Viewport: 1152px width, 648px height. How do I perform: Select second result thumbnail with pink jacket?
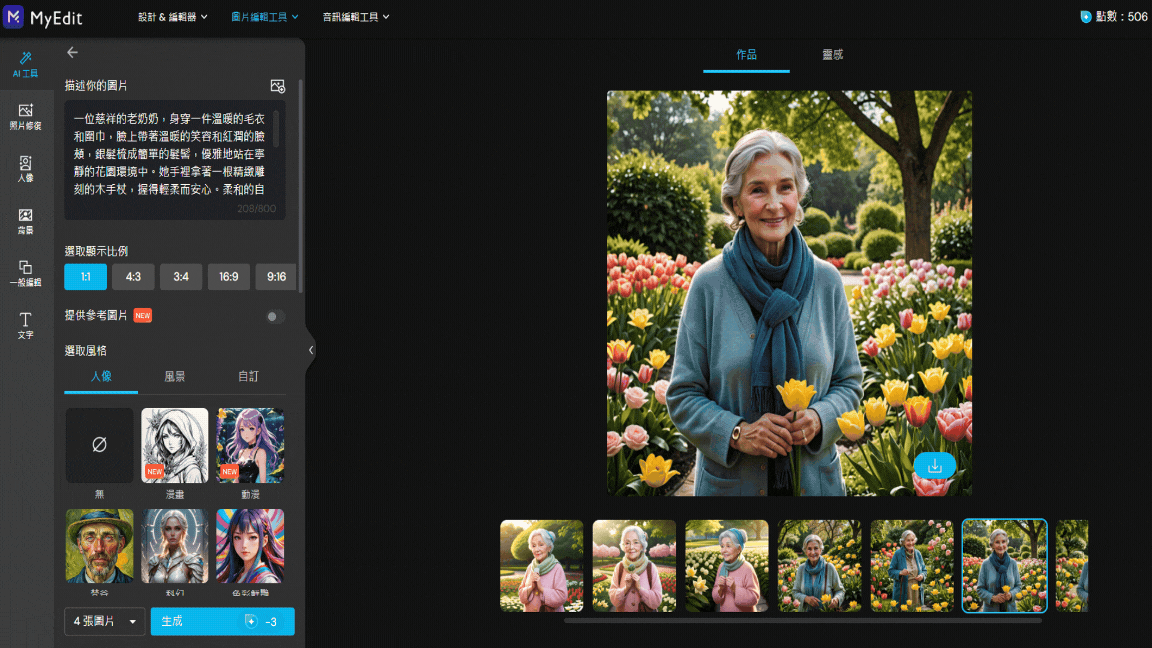(x=634, y=566)
